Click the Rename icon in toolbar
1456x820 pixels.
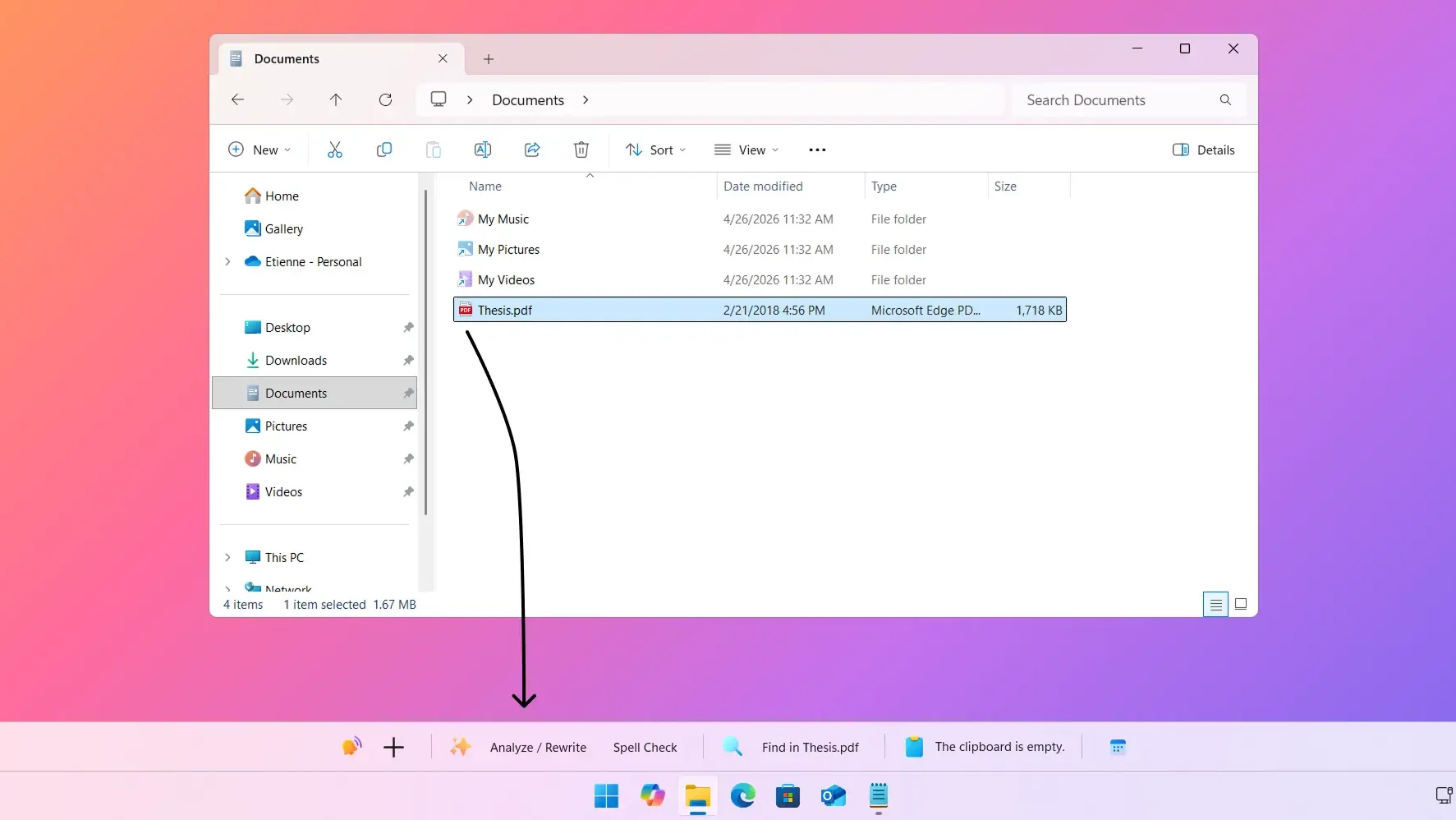(483, 150)
